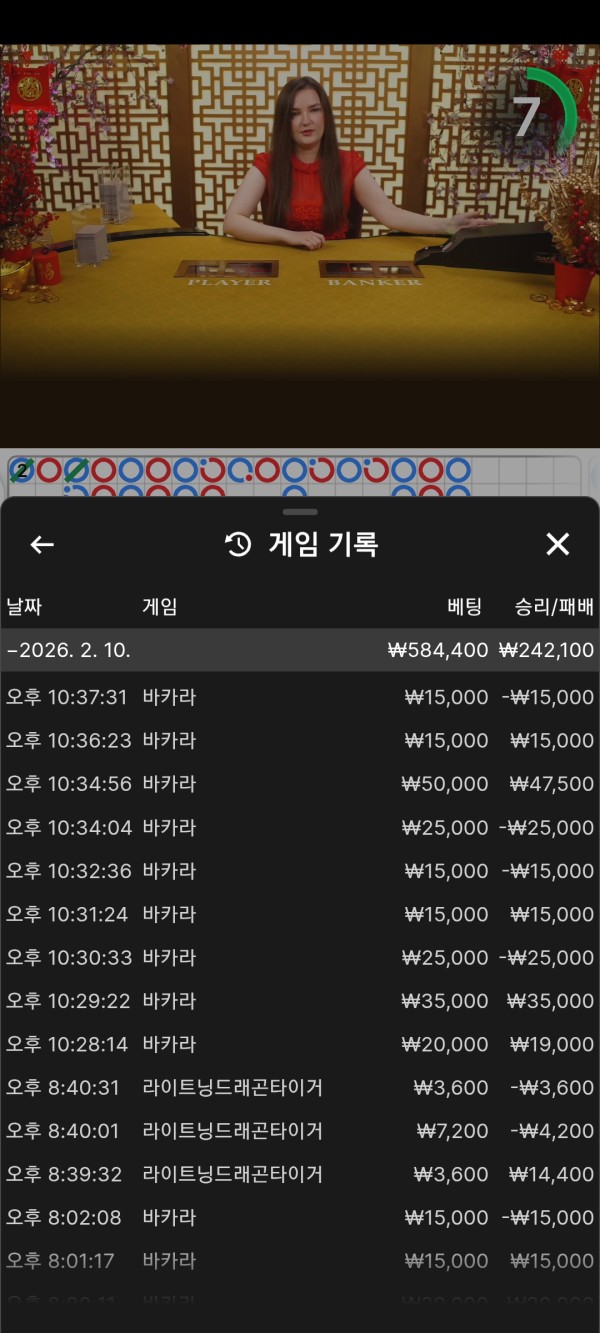
Task: Open the 오후 10:30:33 바카라 record
Action: pos(300,957)
